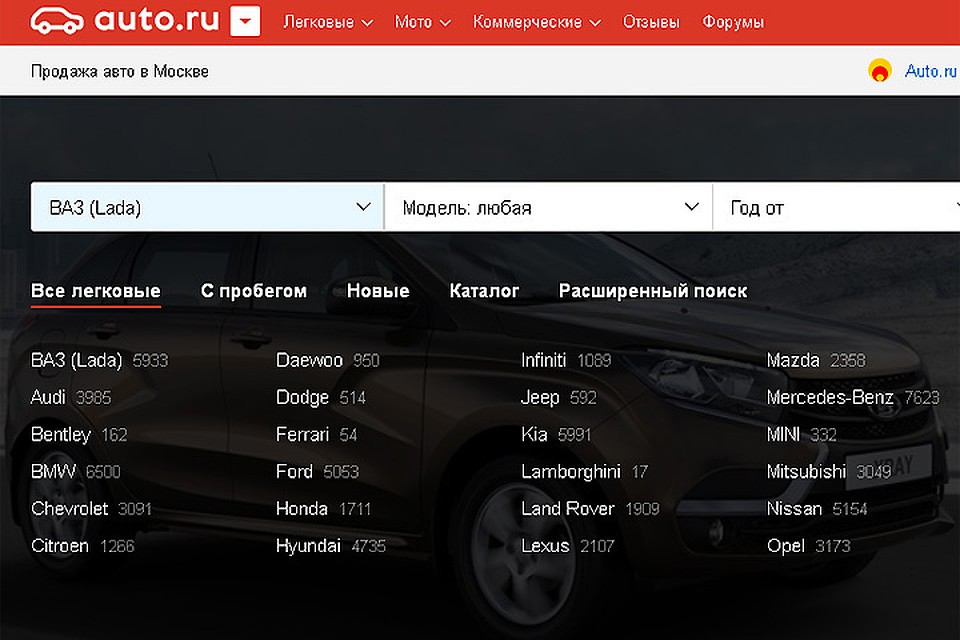Viewport: 960px width, 640px height.
Task: Open the Каталог tab
Action: [x=484, y=291]
